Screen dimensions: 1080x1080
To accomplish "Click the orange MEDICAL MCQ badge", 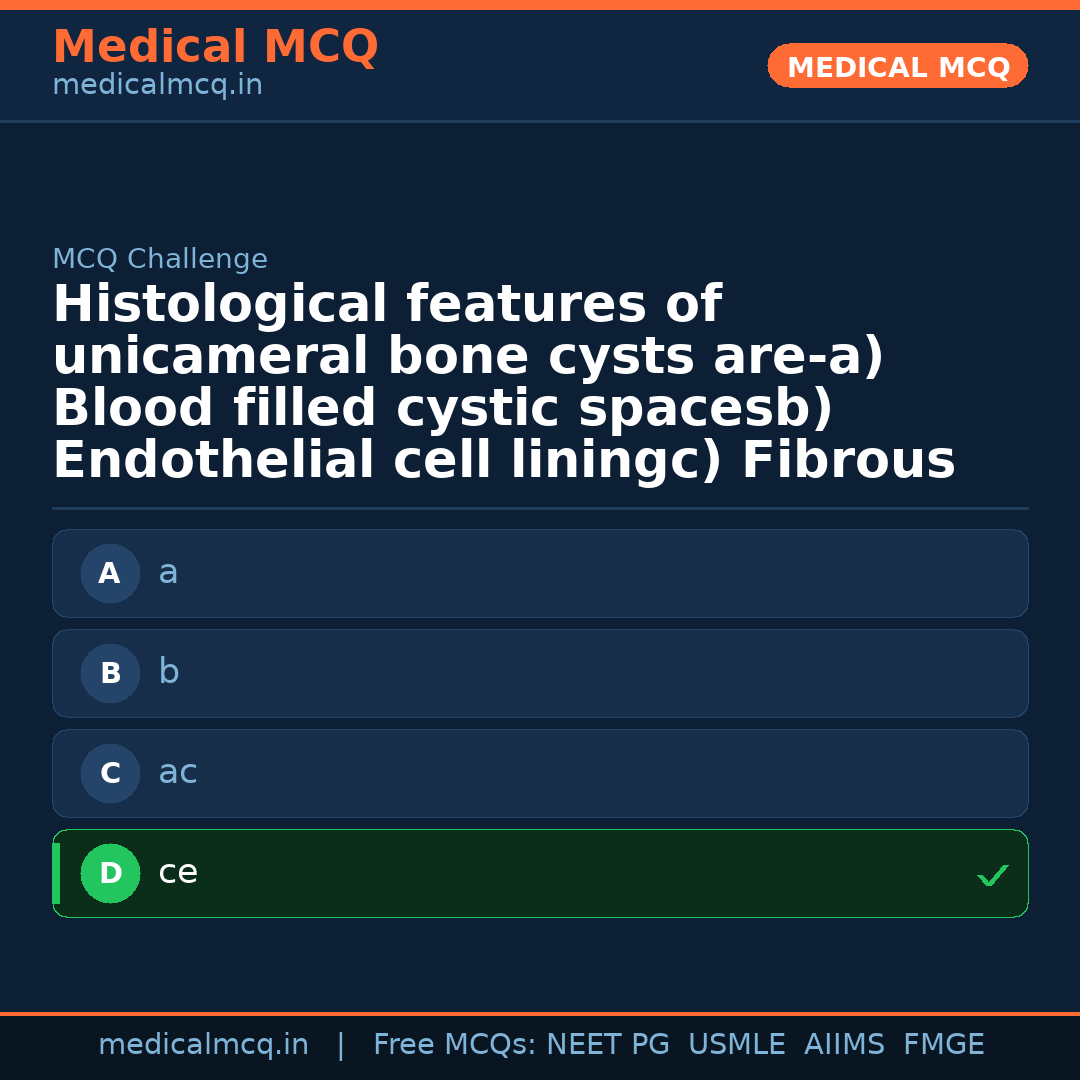I will point(897,66).
